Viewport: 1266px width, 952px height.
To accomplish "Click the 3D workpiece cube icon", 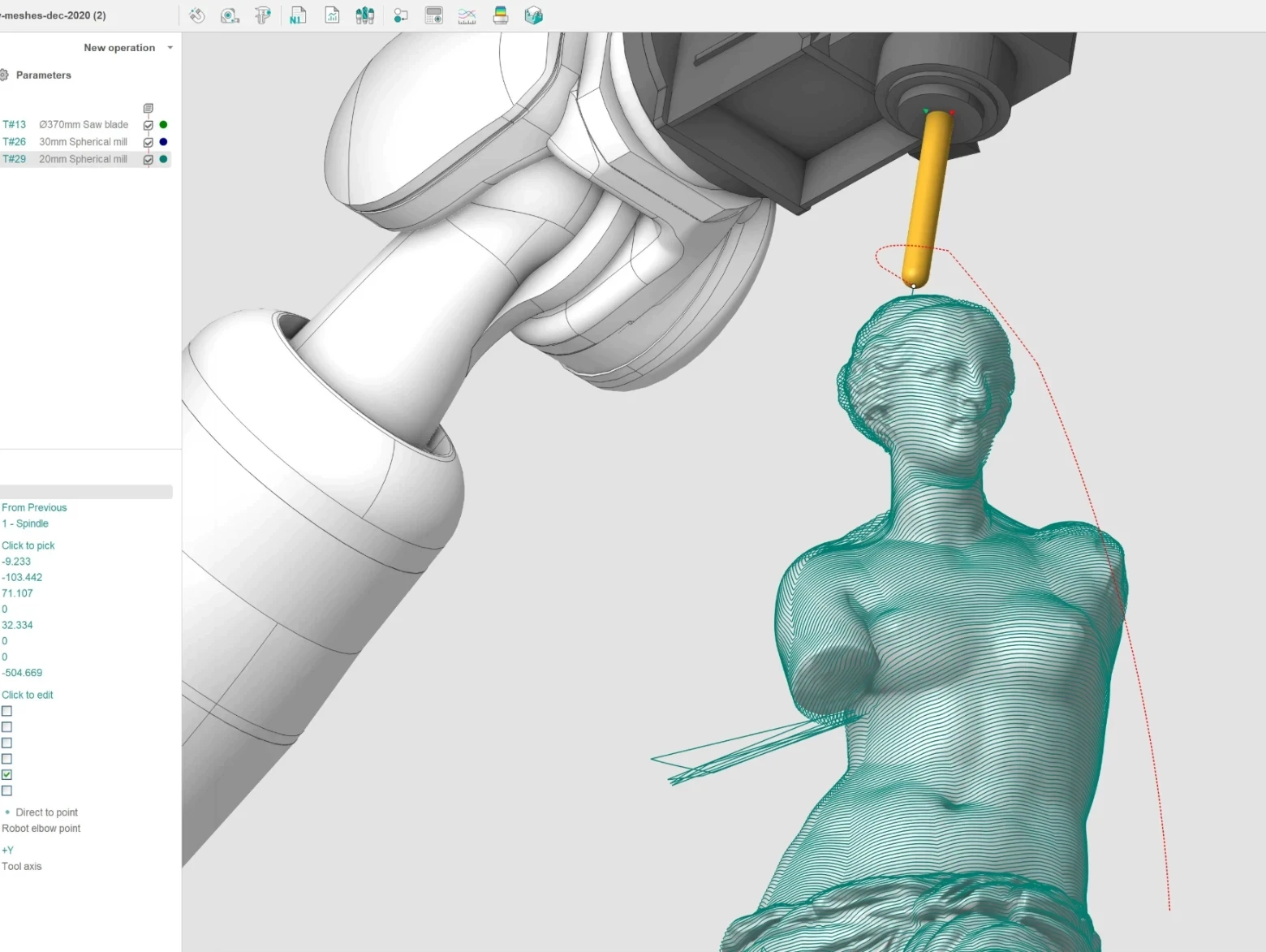I will click(533, 15).
